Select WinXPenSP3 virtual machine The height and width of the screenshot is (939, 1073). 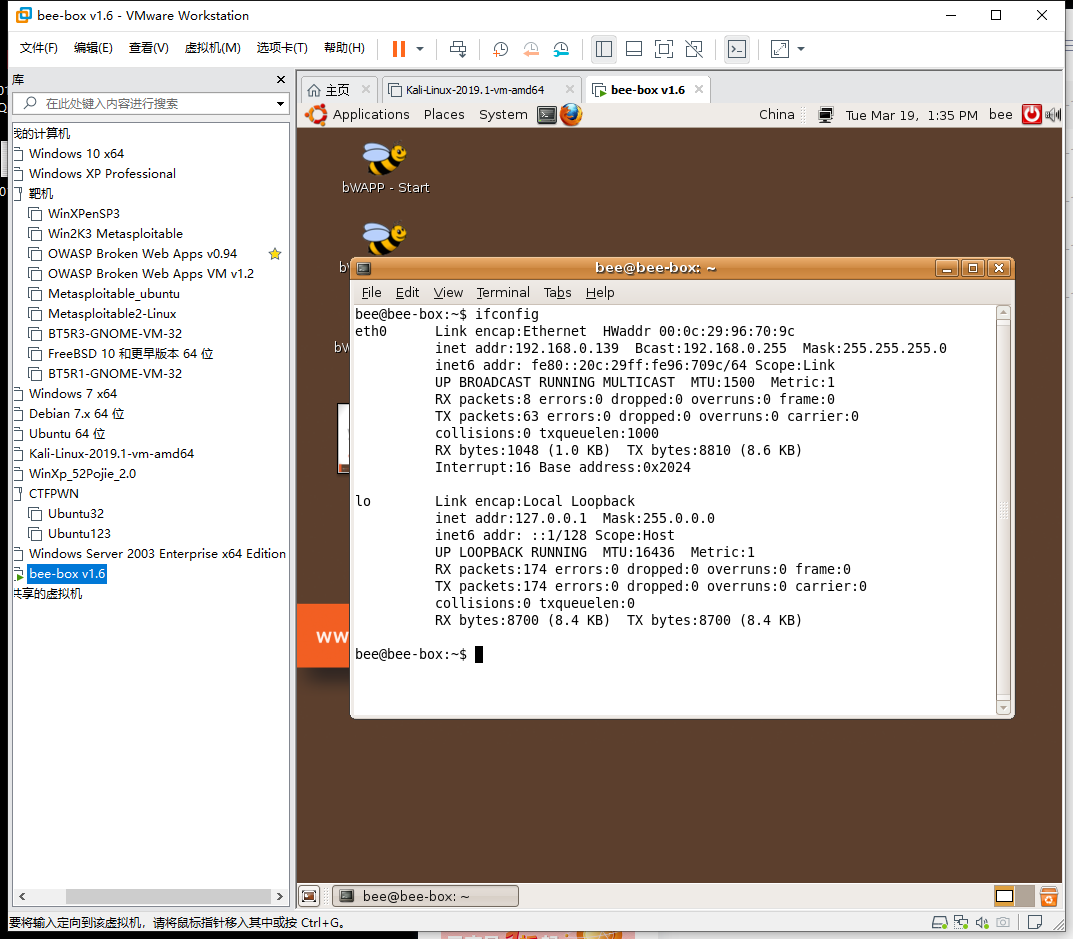point(83,214)
